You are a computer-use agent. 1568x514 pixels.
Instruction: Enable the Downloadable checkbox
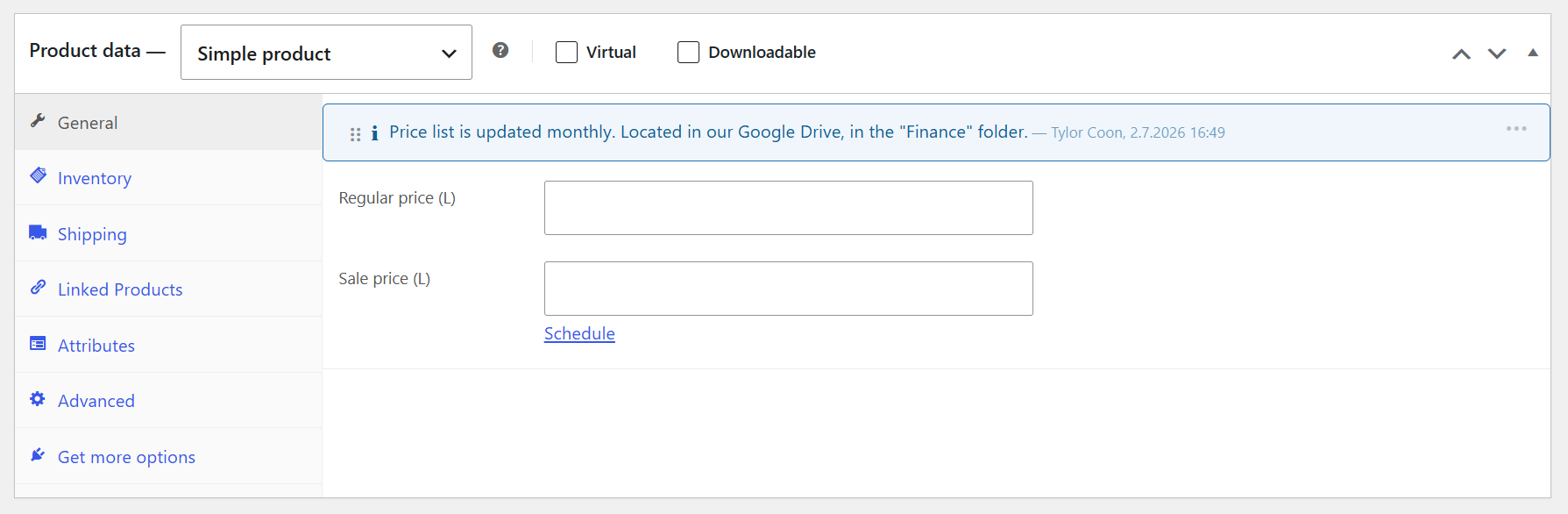click(x=688, y=52)
